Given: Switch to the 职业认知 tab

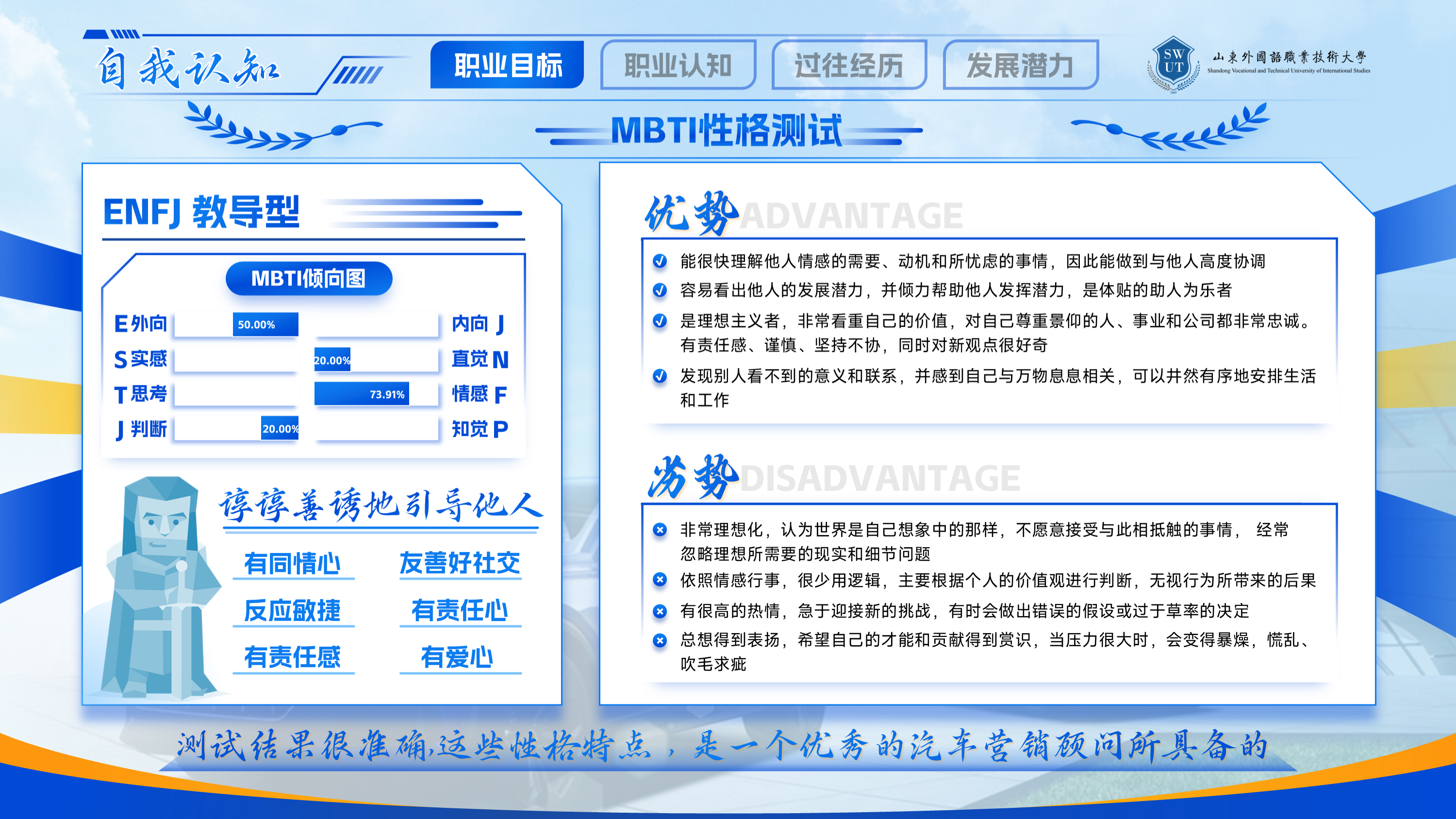Looking at the screenshot, I should click(x=678, y=65).
